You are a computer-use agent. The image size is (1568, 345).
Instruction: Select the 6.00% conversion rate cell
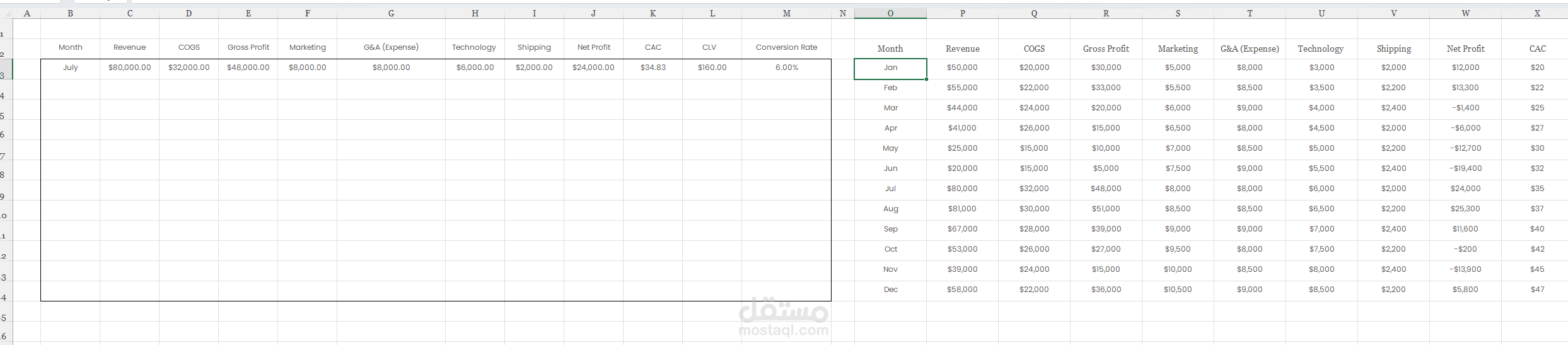coord(786,67)
